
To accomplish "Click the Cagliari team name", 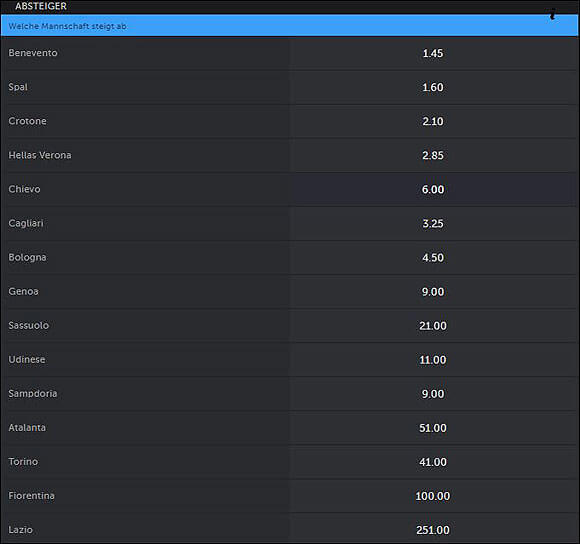I will pos(26,223).
